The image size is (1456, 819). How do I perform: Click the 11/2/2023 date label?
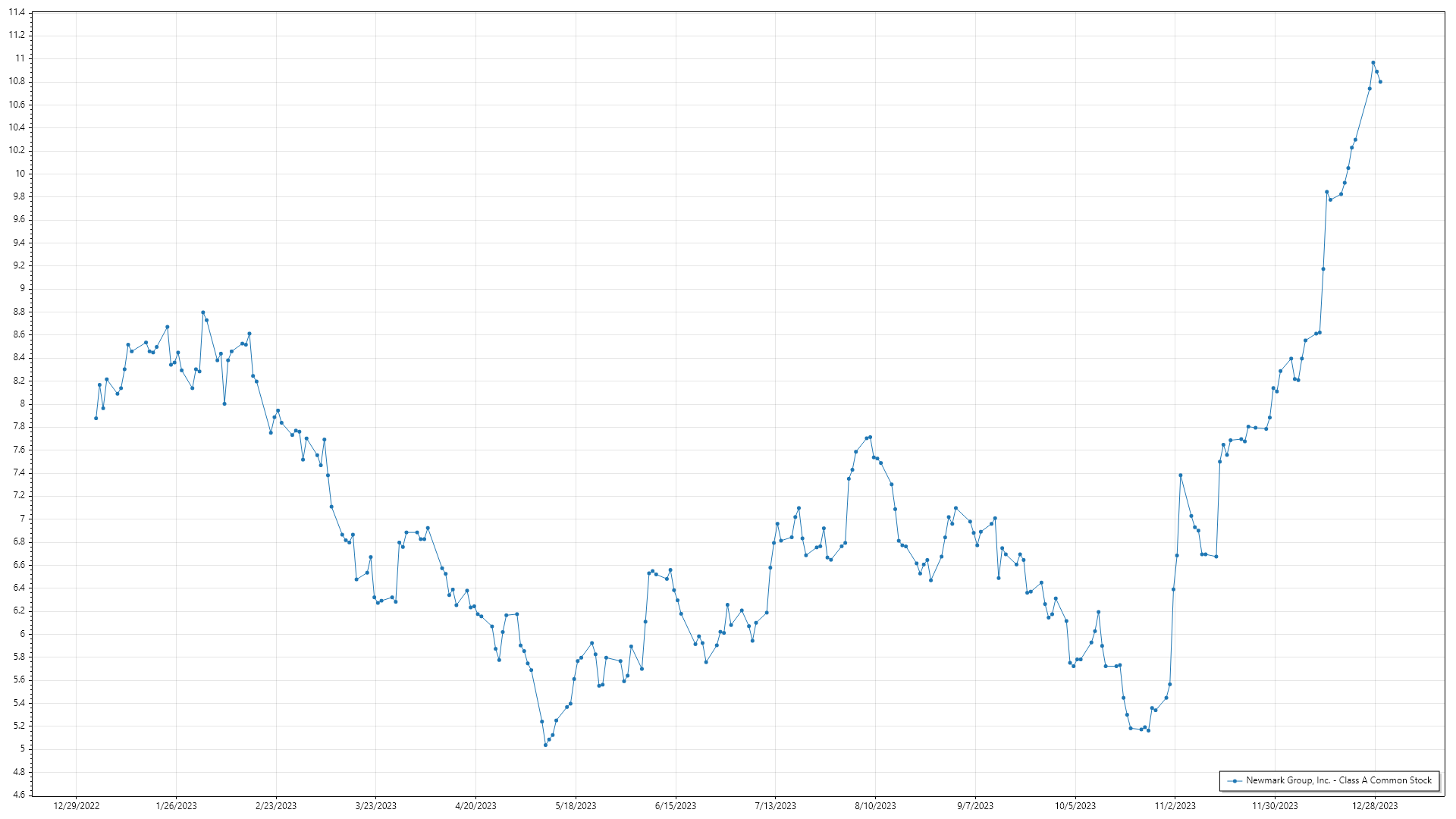tap(1175, 806)
